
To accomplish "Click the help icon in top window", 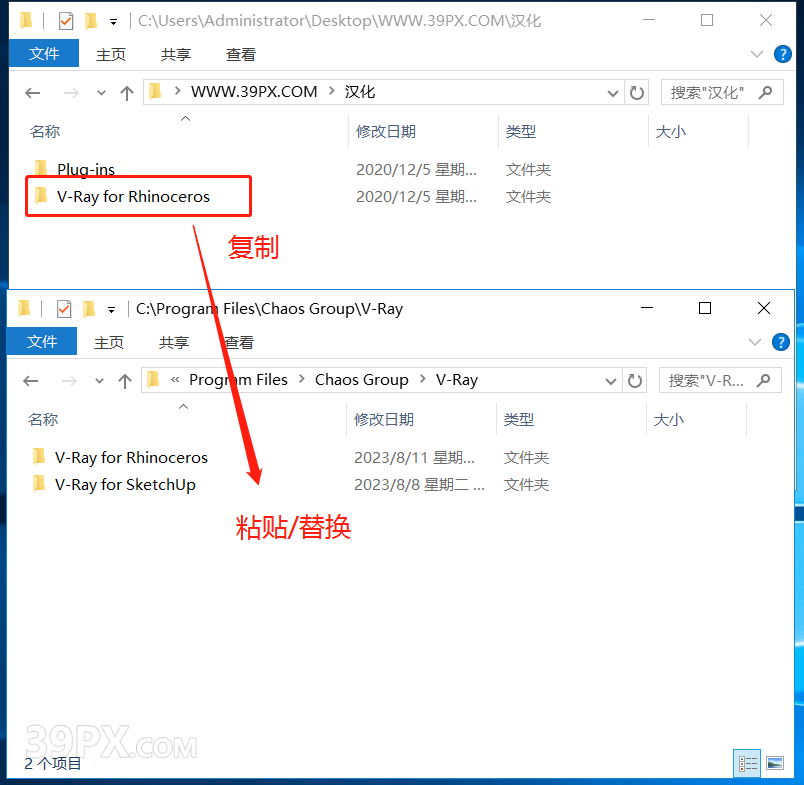I will 782,54.
